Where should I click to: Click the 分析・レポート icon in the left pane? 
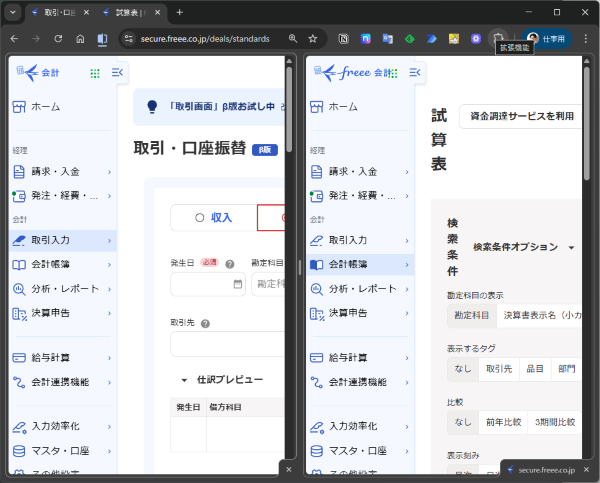[19, 289]
